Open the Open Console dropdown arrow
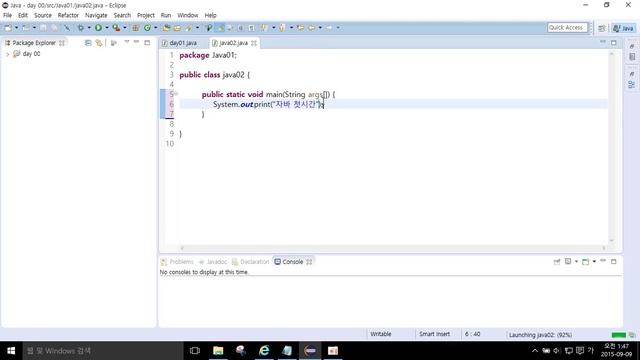Viewport: 640px width, 360px height. coord(594,262)
